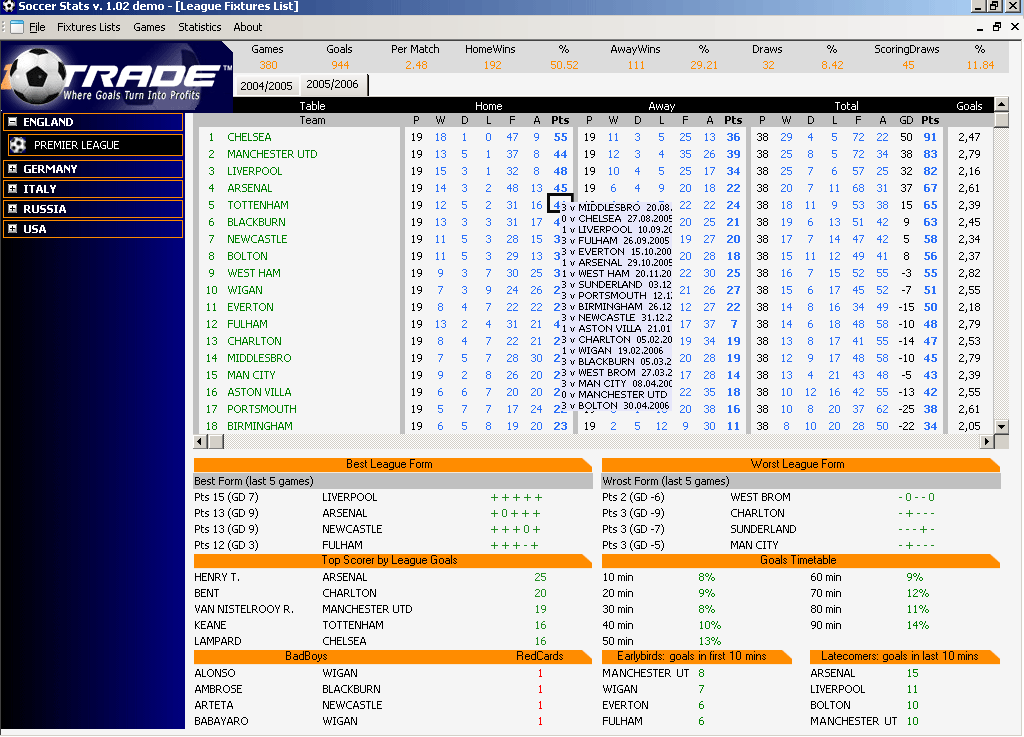
Task: Expand the RUSSIA tree node
Action: point(12,210)
